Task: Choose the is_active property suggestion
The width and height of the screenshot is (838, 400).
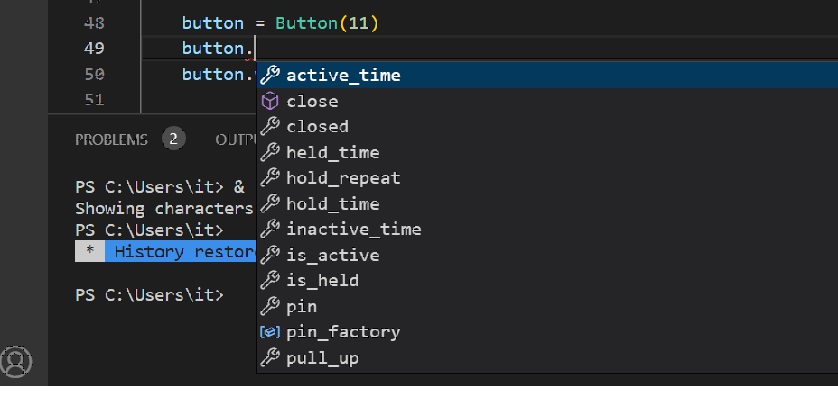Action: click(547, 255)
